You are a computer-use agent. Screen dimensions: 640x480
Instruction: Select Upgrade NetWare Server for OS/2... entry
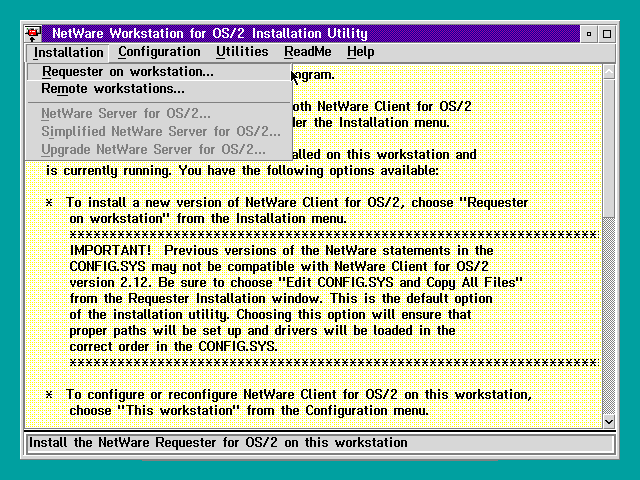point(160,149)
